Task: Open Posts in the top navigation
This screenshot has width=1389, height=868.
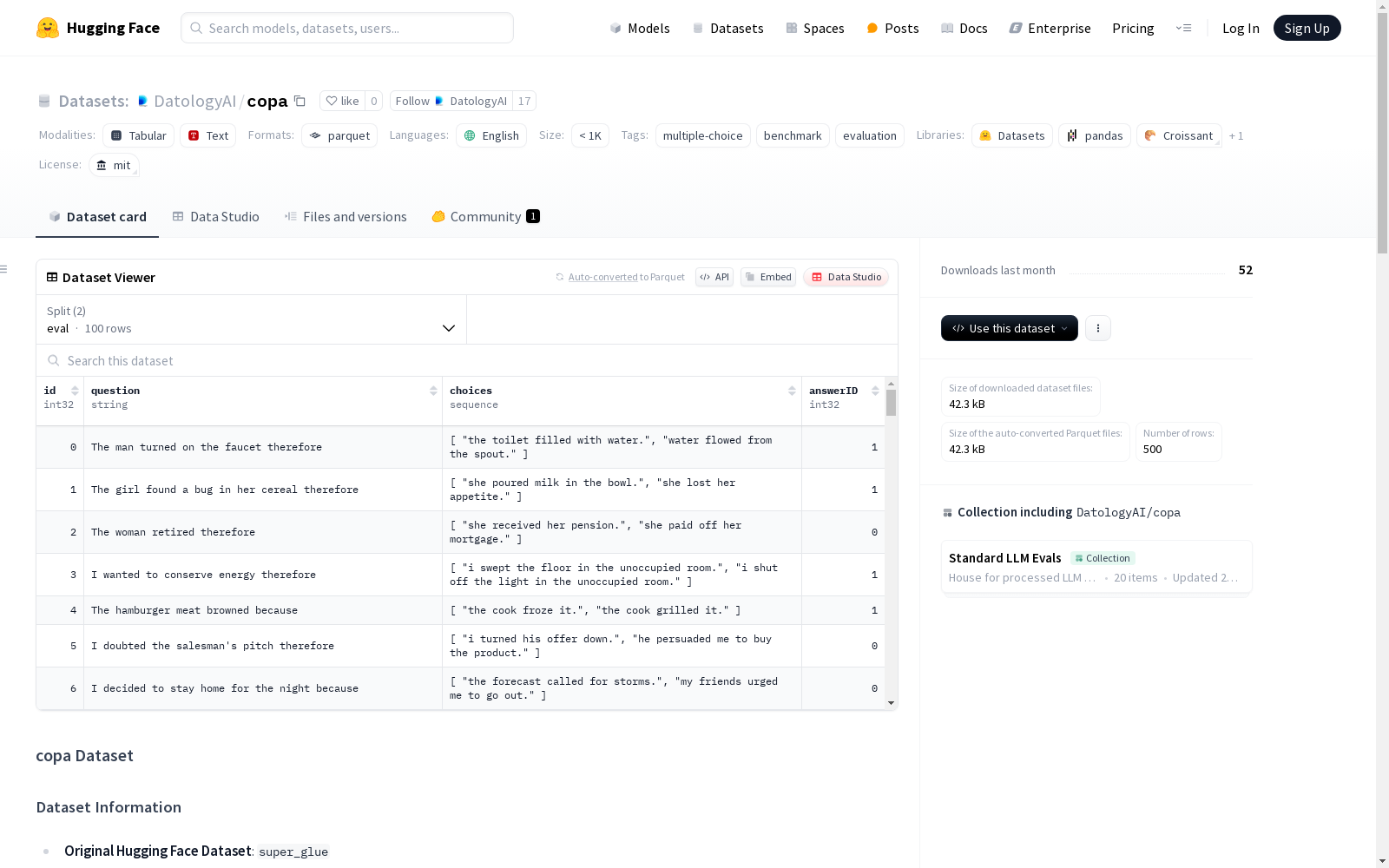Action: 892,28
